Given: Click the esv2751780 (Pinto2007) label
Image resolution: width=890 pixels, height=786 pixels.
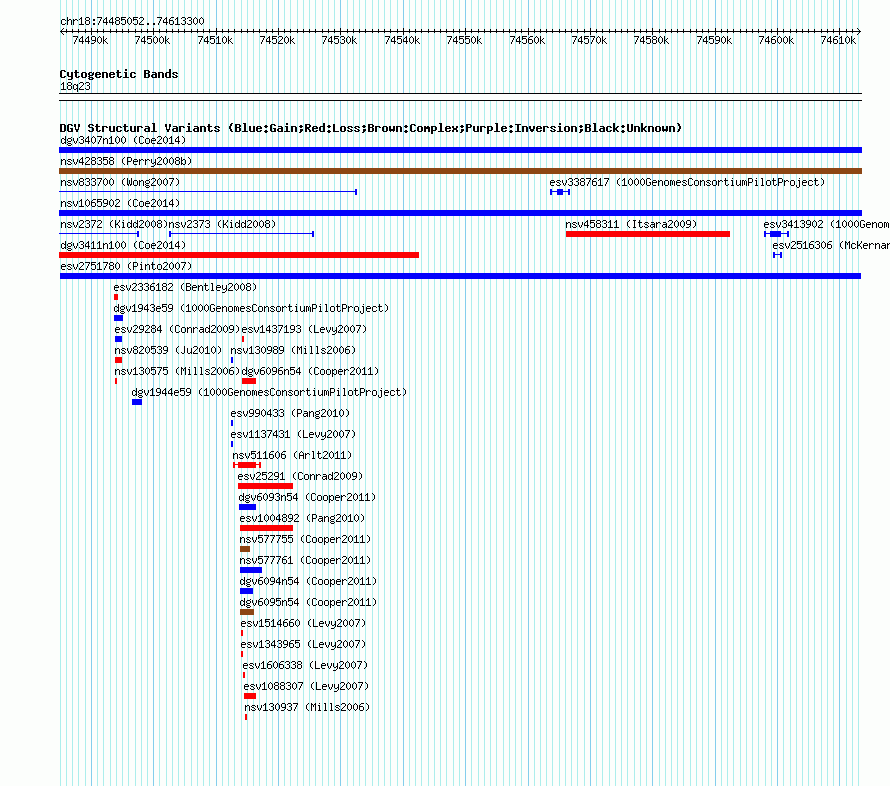Looking at the screenshot, I should [126, 266].
